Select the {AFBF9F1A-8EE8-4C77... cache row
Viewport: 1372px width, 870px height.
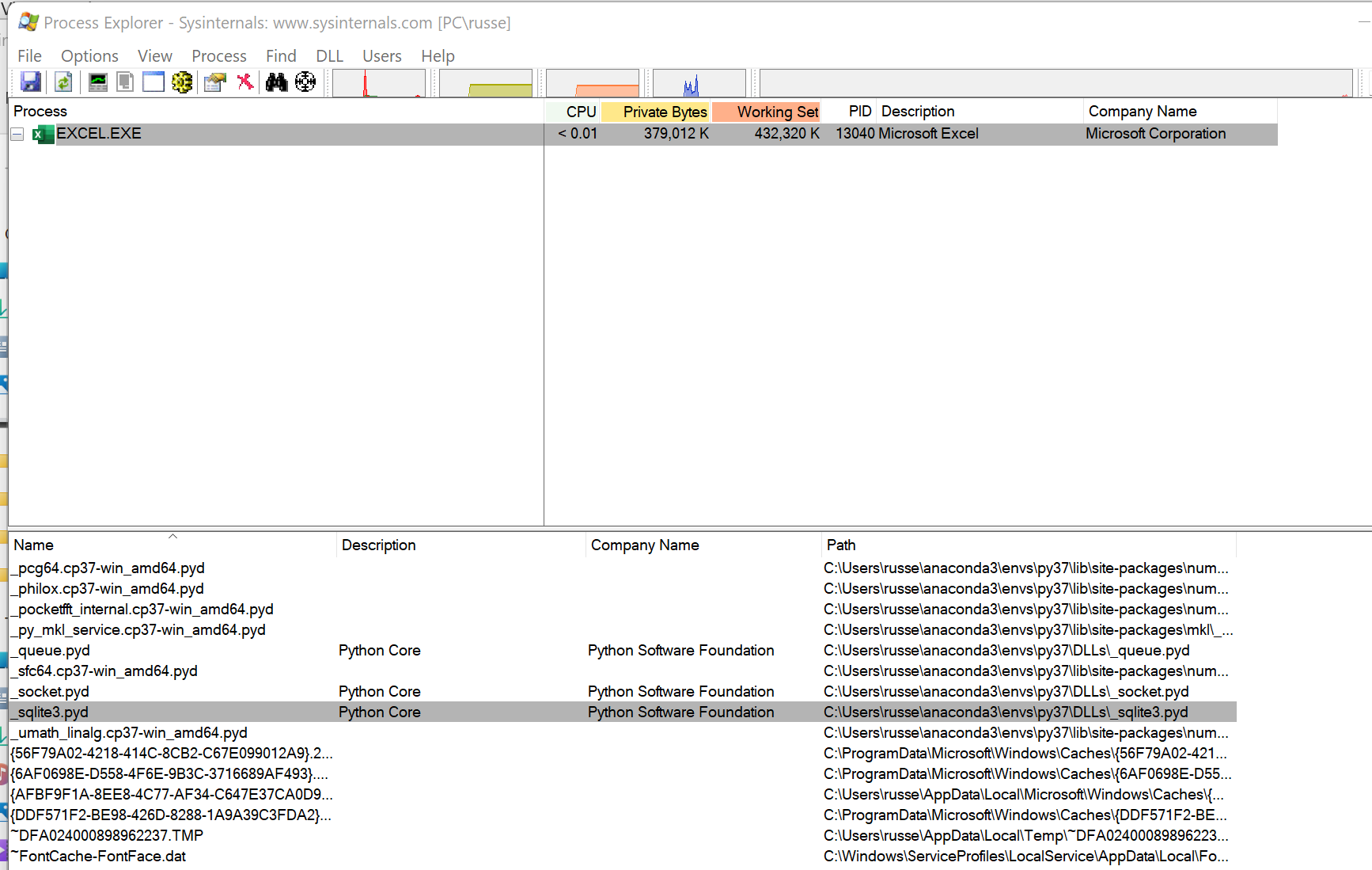coord(623,795)
